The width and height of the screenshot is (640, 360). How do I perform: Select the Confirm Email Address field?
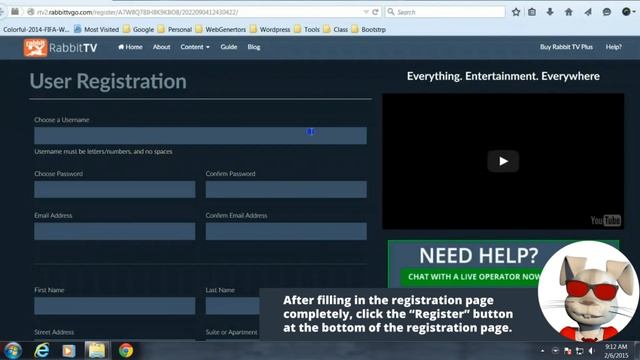(x=286, y=231)
